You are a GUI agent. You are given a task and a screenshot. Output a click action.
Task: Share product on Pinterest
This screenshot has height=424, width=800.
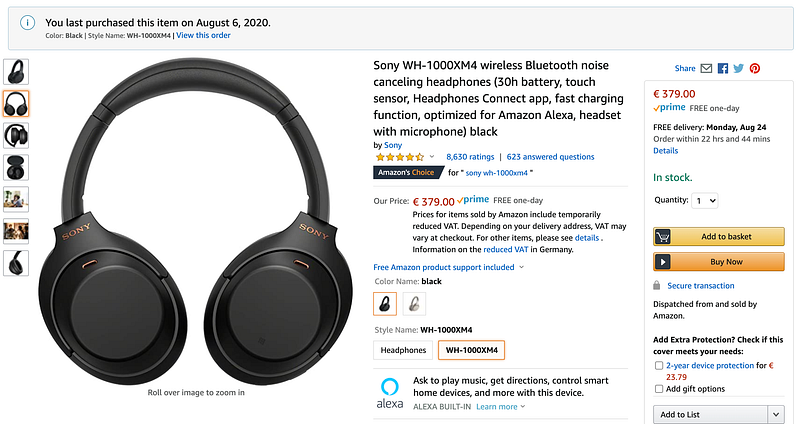pos(755,68)
